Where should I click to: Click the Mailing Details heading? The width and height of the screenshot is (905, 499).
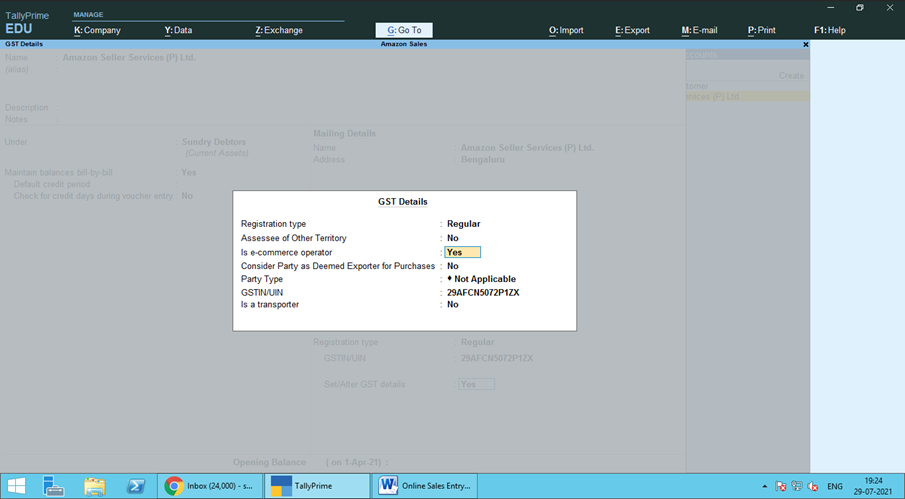tap(344, 133)
